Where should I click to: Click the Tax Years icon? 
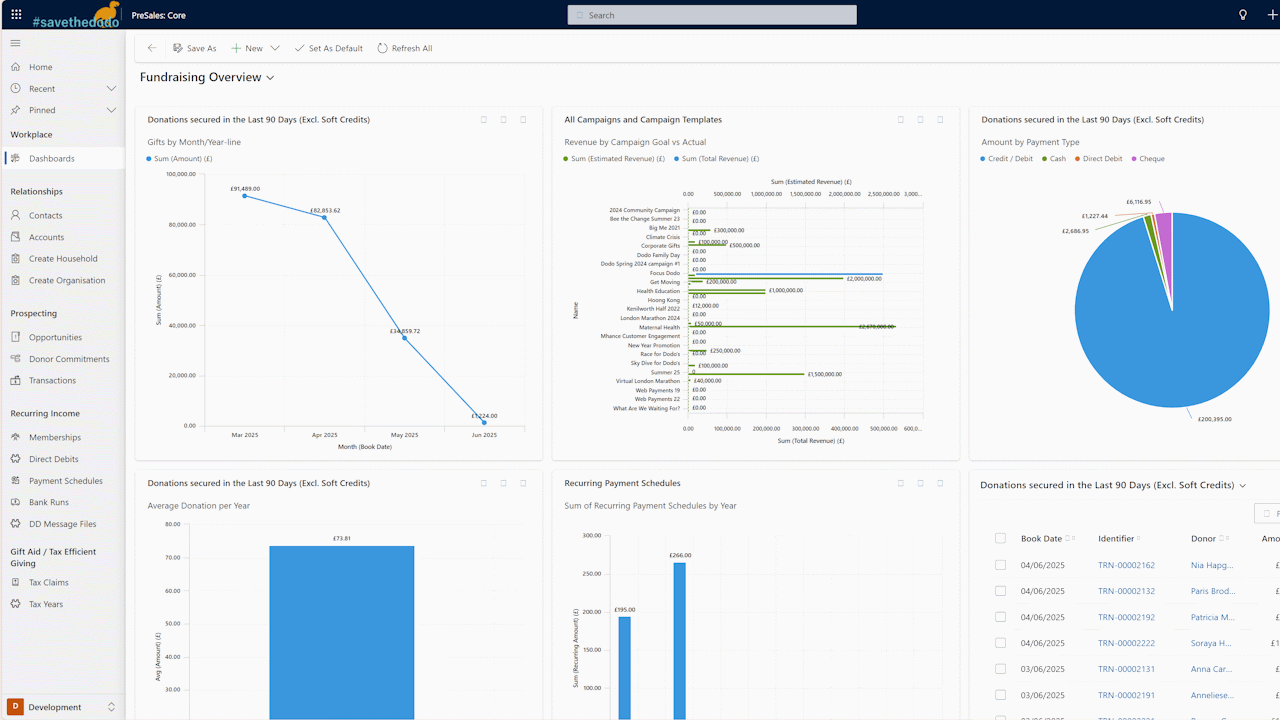[16, 604]
